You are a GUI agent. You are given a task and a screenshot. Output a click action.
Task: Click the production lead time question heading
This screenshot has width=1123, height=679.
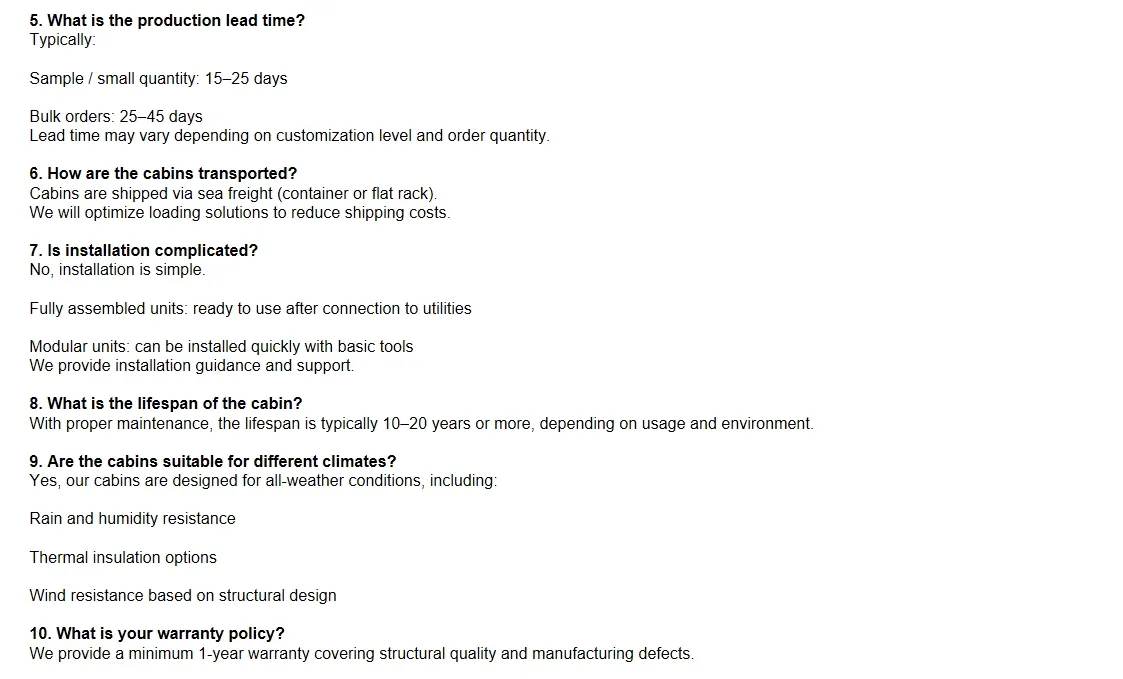pos(167,20)
